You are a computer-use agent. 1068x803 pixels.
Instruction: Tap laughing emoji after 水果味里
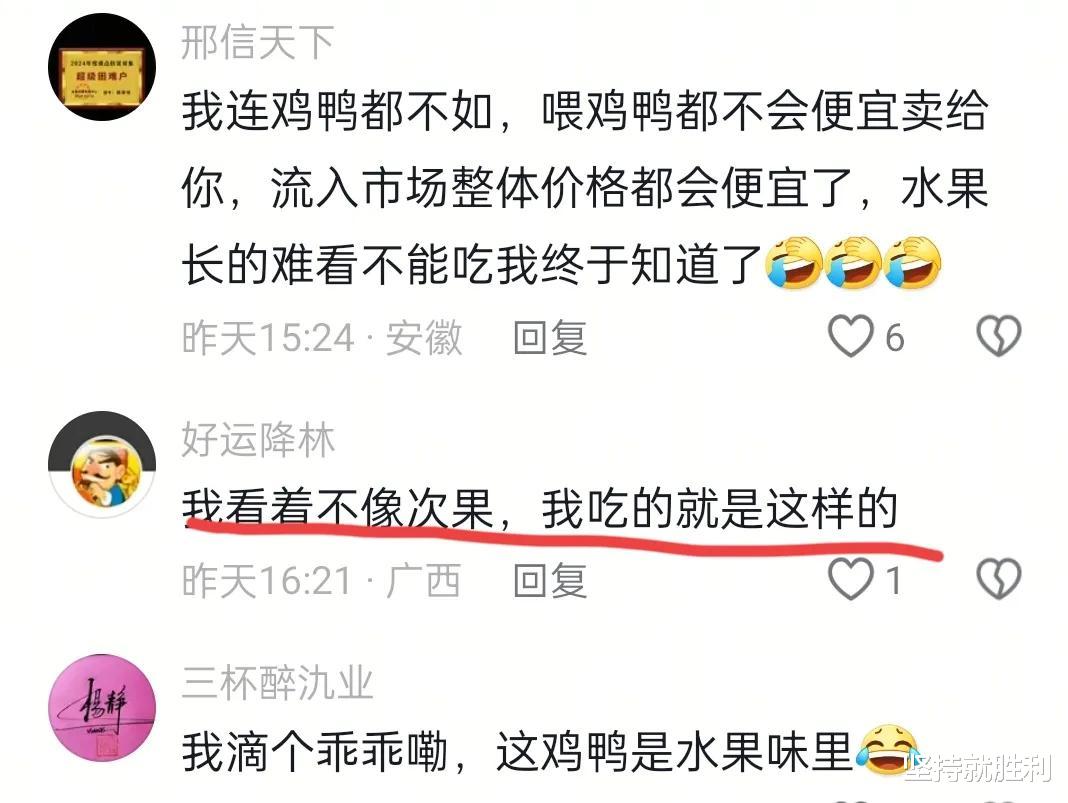pos(890,749)
